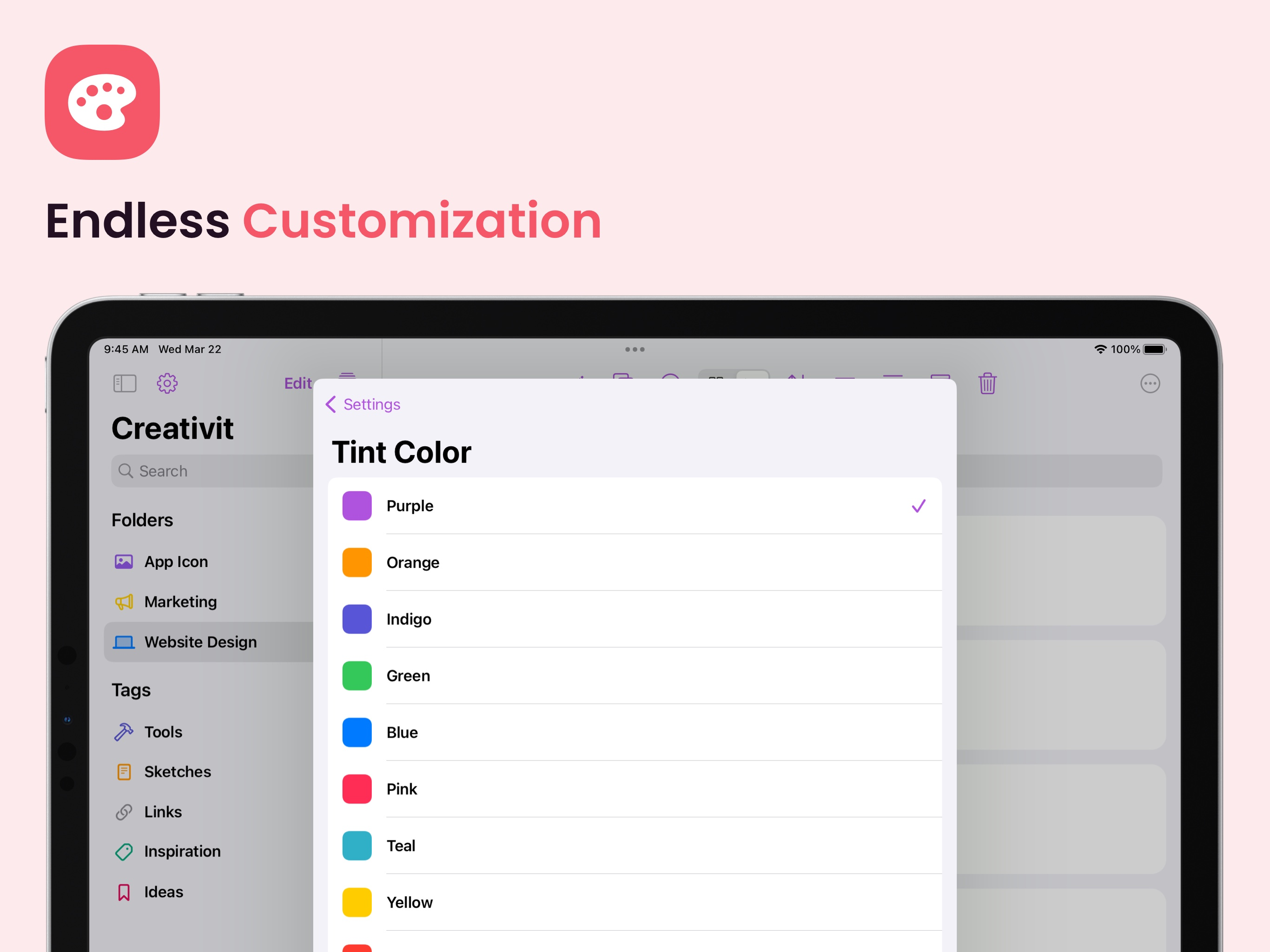Open the Website Design folder

click(200, 641)
